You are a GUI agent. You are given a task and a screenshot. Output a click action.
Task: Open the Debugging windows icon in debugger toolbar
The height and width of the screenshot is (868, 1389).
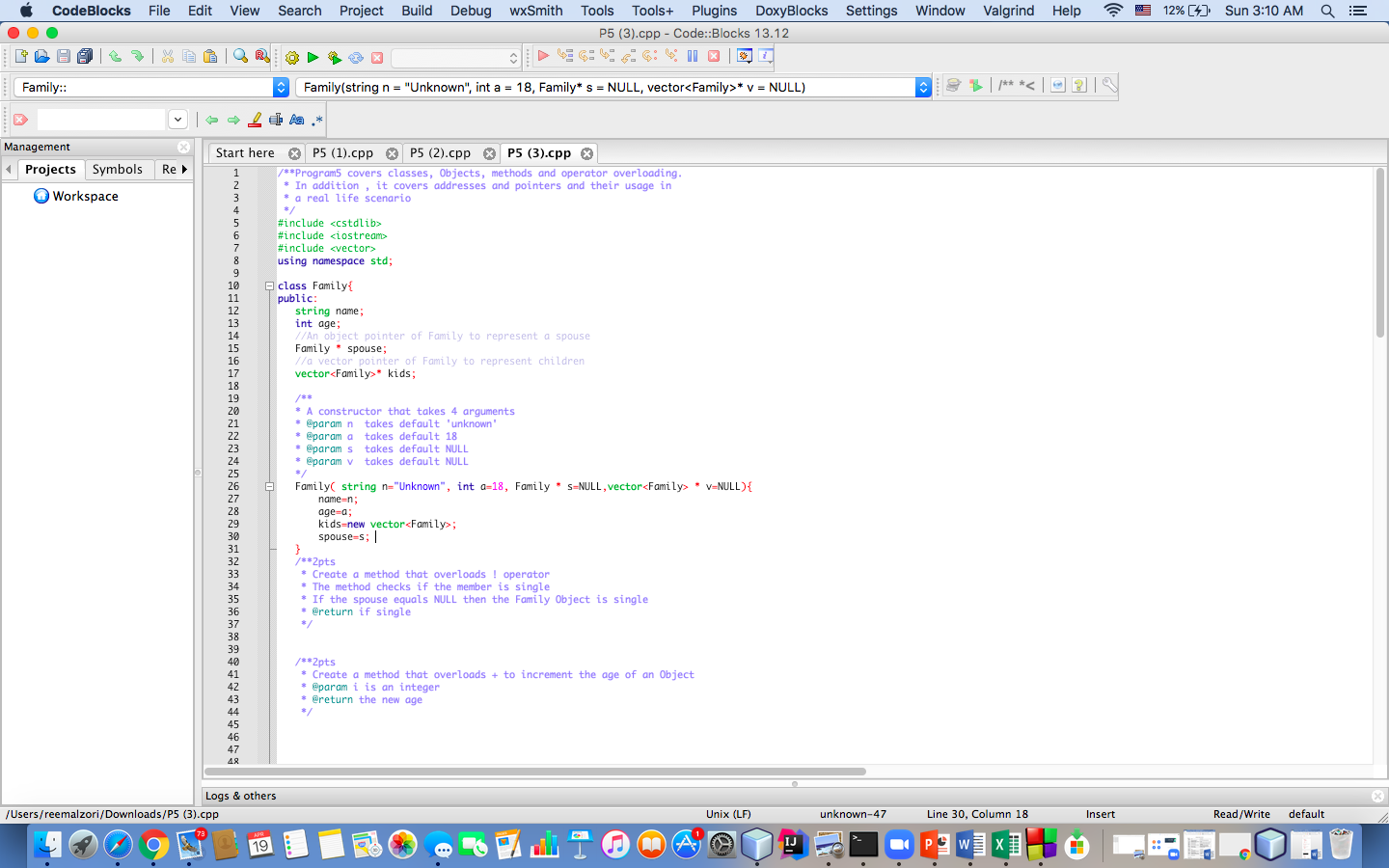point(744,56)
